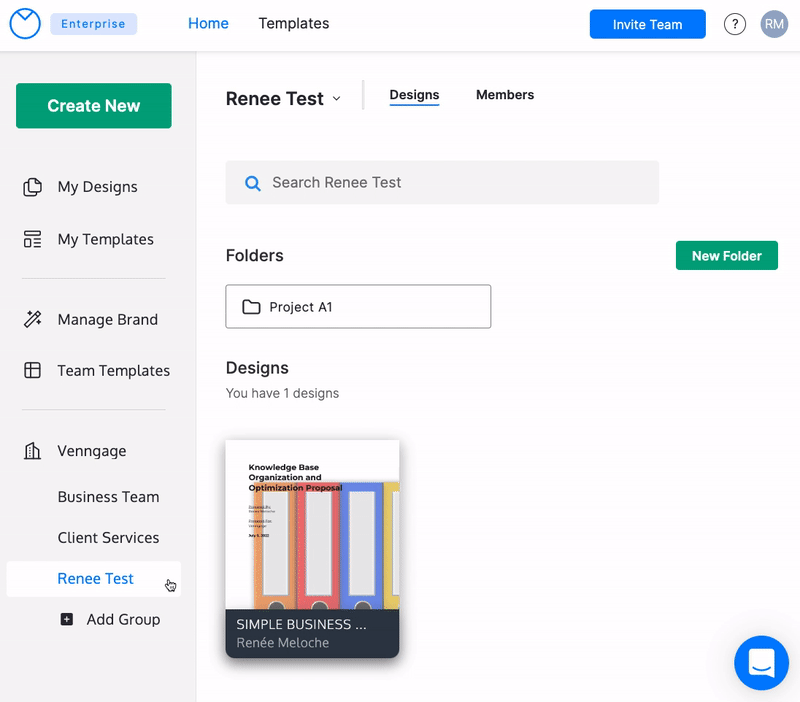Click the New Folder button
Image resolution: width=800 pixels, height=702 pixels.
click(x=726, y=256)
